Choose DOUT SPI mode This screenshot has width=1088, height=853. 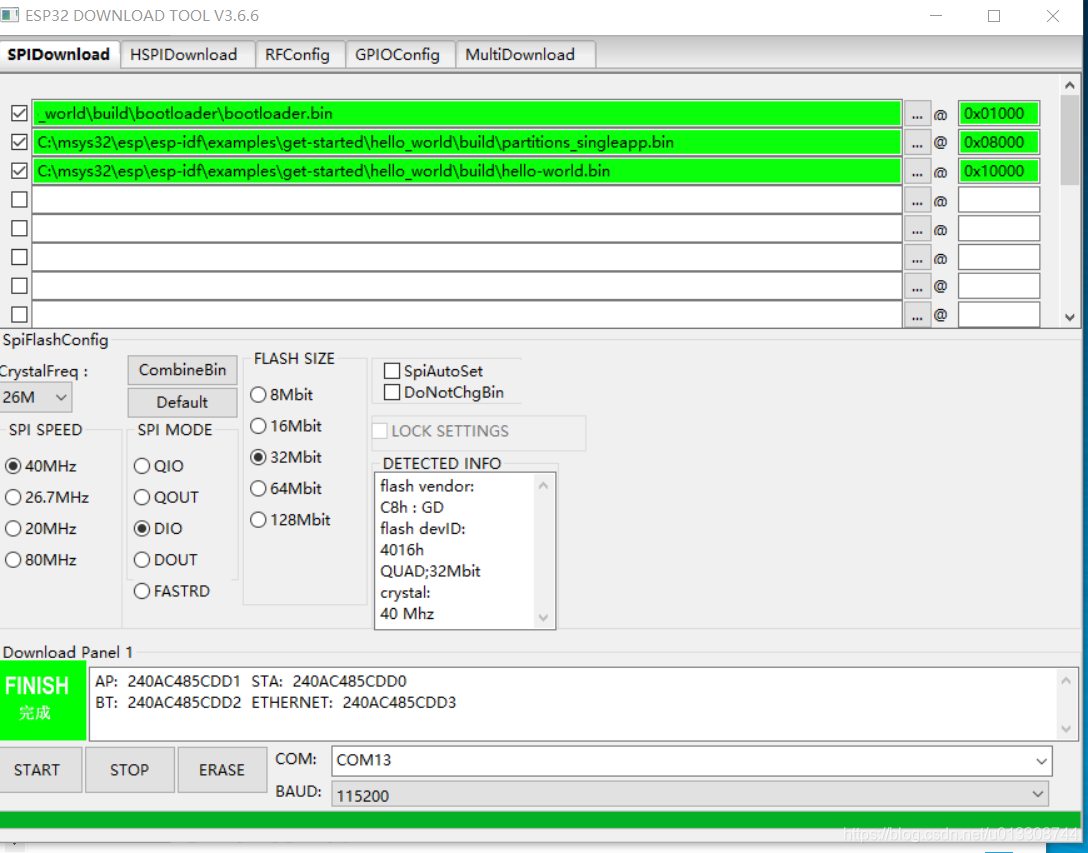(x=166, y=559)
